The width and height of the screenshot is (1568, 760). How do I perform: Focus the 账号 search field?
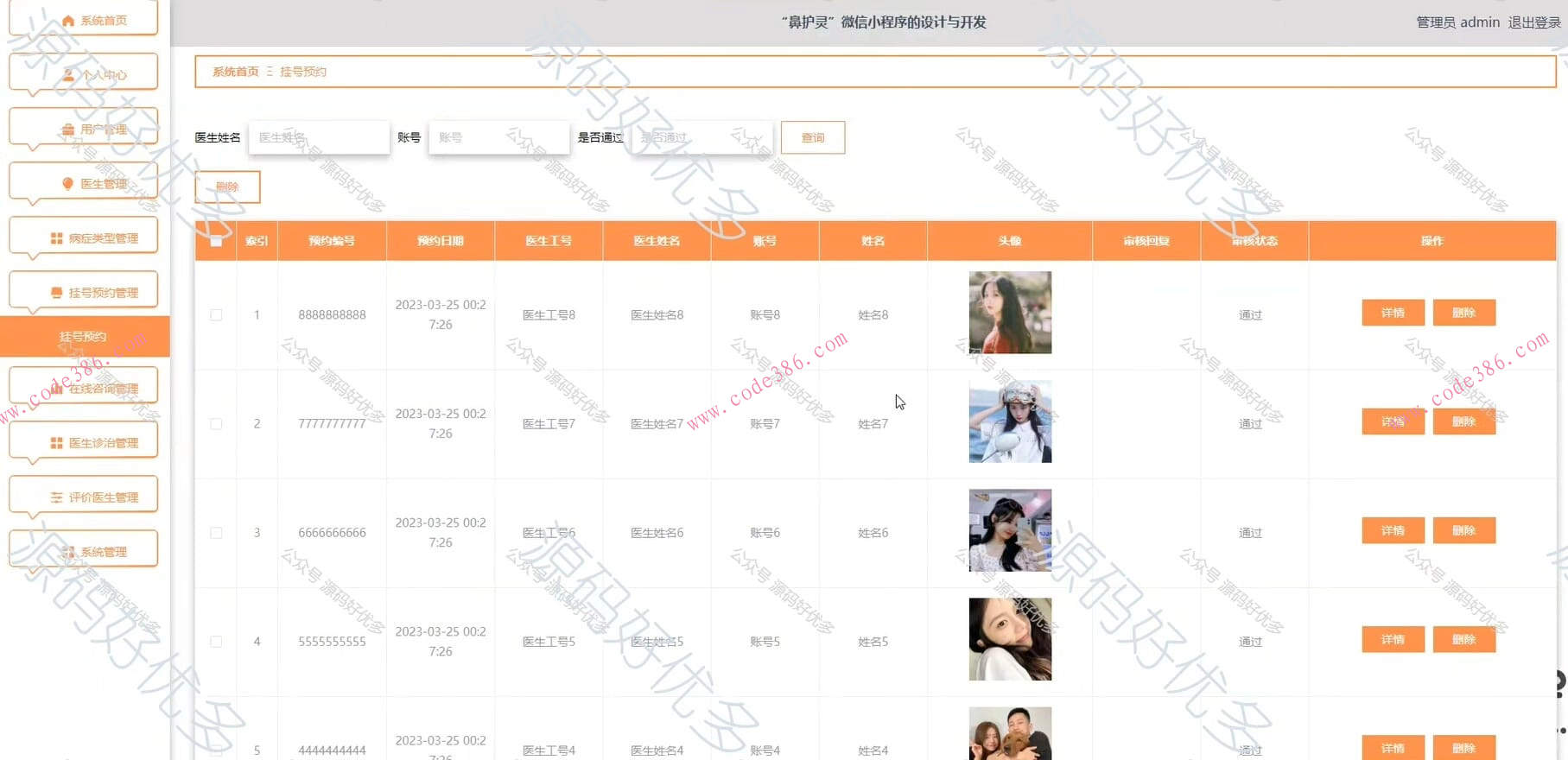click(x=498, y=137)
